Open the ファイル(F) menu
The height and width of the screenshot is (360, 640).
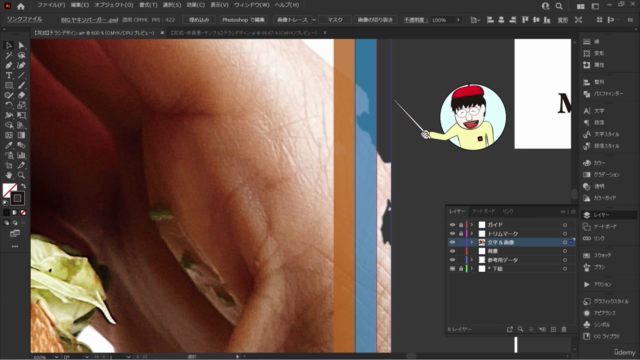(x=51, y=5)
